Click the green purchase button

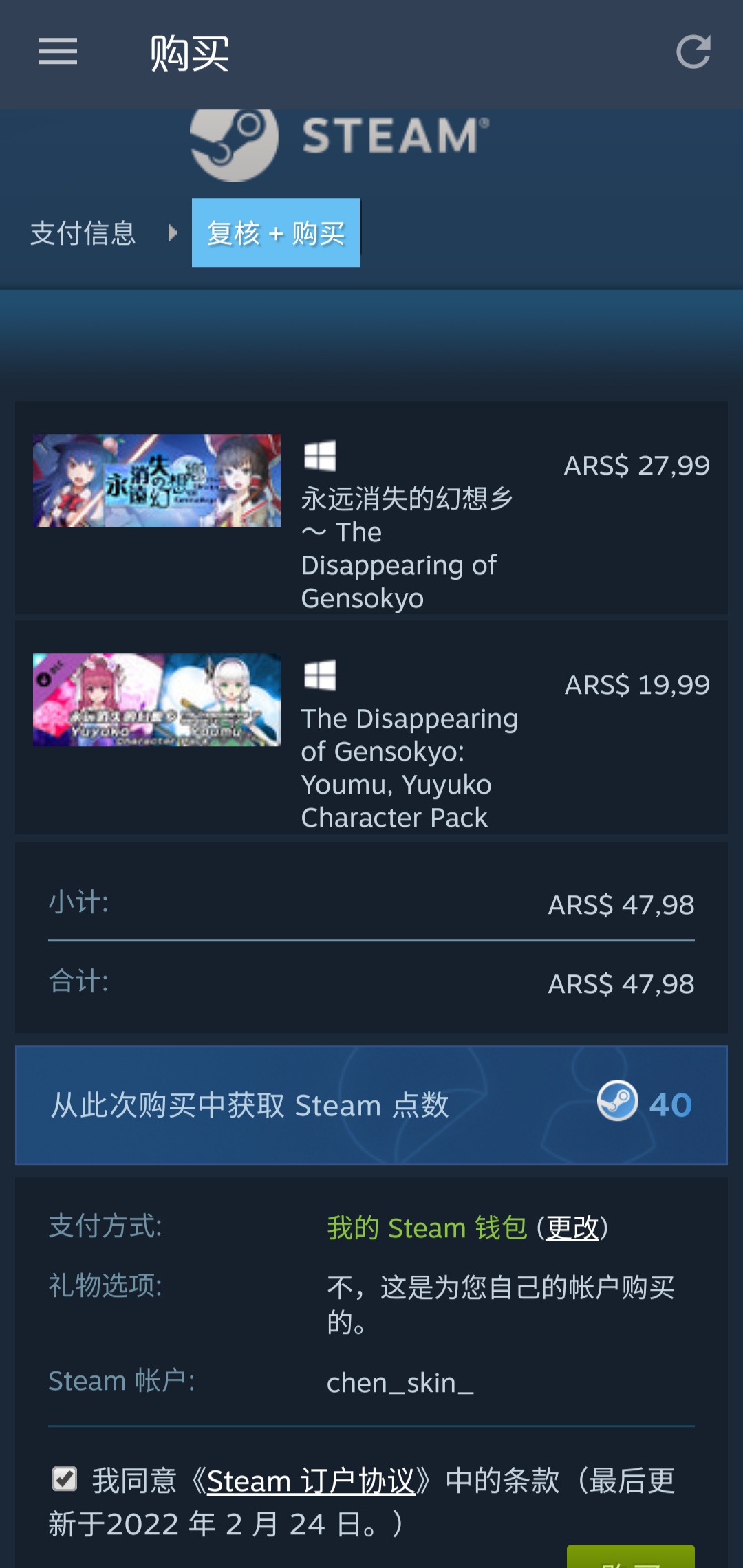click(631, 1556)
